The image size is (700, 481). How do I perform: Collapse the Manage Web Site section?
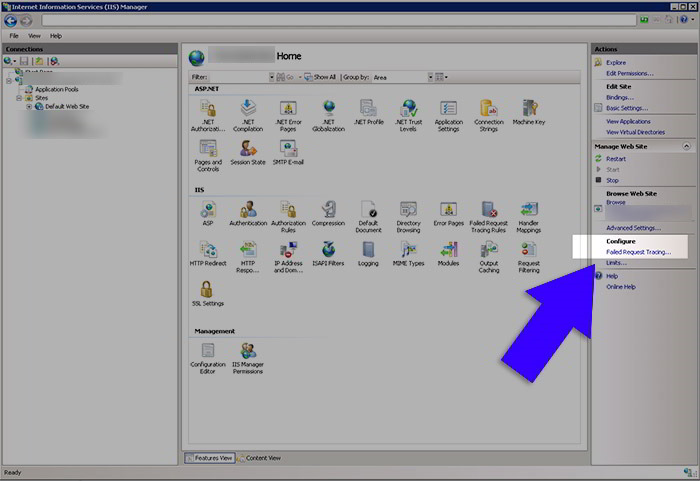(686, 146)
